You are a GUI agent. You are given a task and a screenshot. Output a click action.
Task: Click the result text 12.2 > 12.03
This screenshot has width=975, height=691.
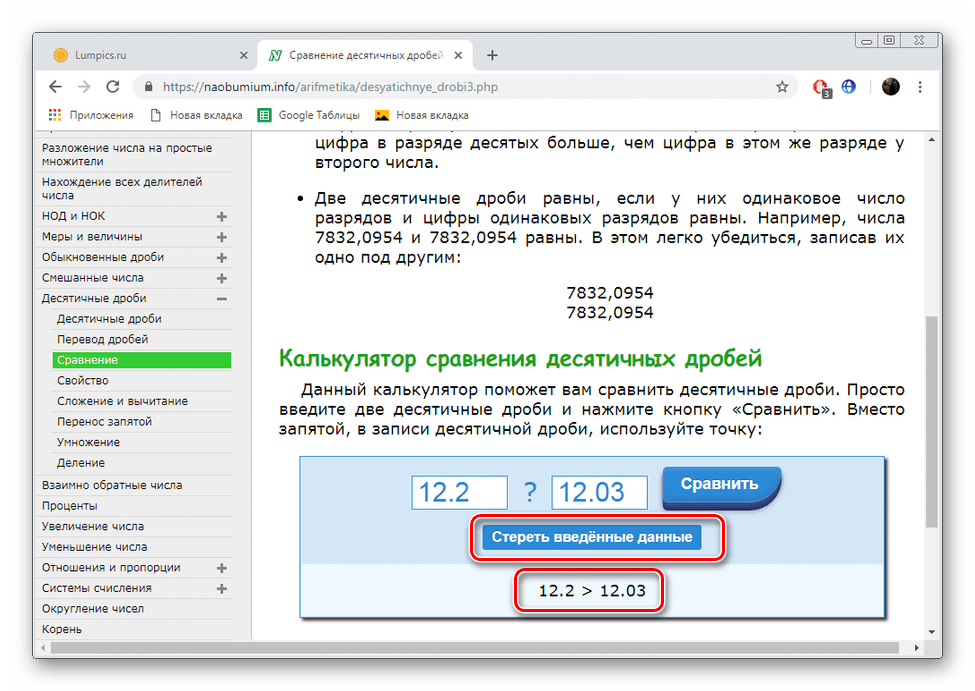tap(591, 591)
